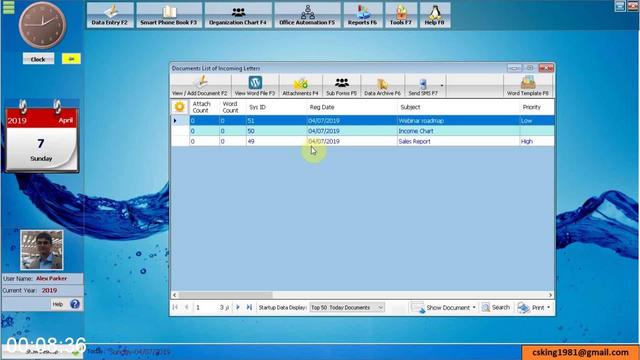
Task: Click Sys ID 49 cell
Action: click(x=276, y=141)
